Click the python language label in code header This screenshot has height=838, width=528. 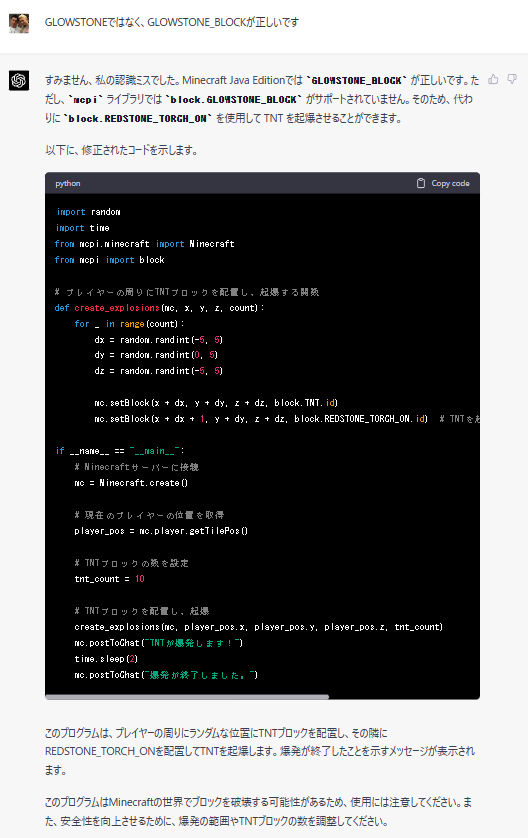68,183
